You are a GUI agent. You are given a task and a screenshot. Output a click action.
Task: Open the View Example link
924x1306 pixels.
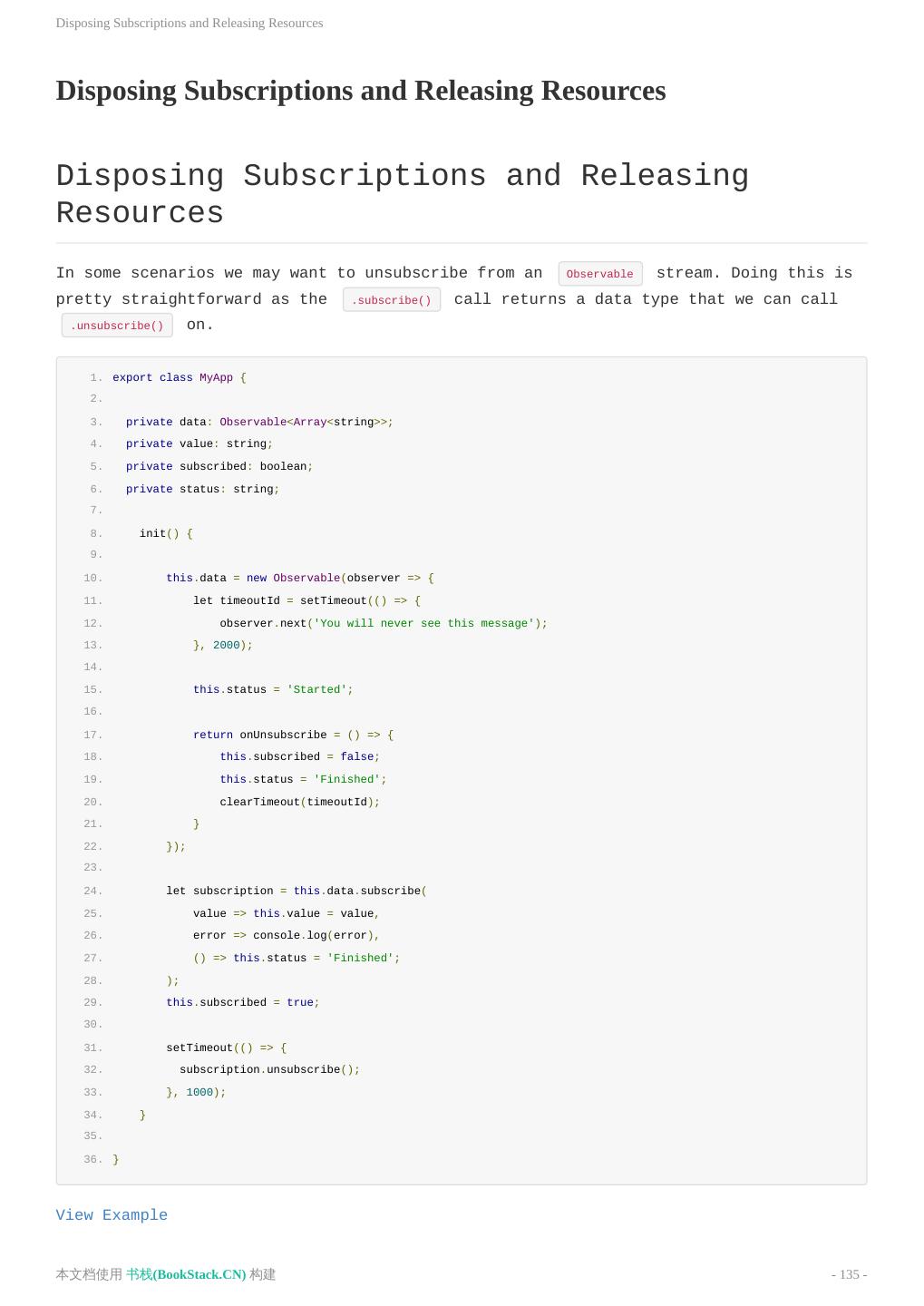112,1215
